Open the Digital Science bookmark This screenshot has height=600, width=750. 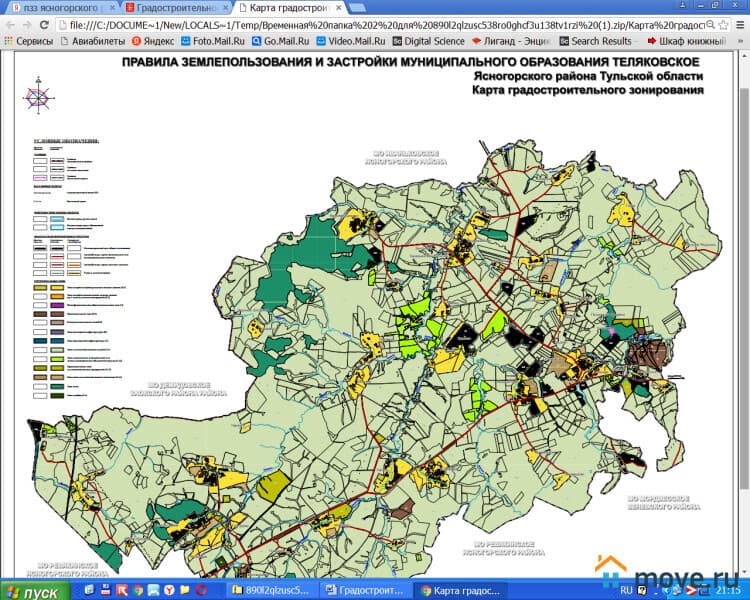tap(429, 41)
